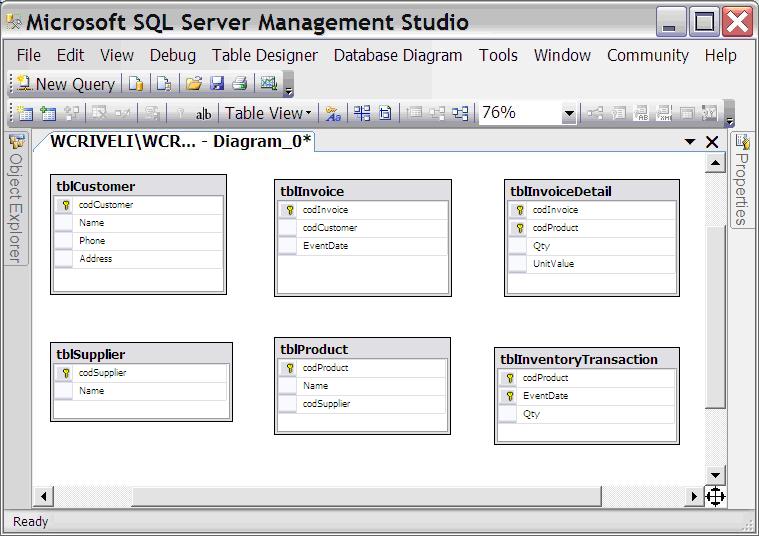
Task: Select the tblInvoice table title
Action: (312, 191)
